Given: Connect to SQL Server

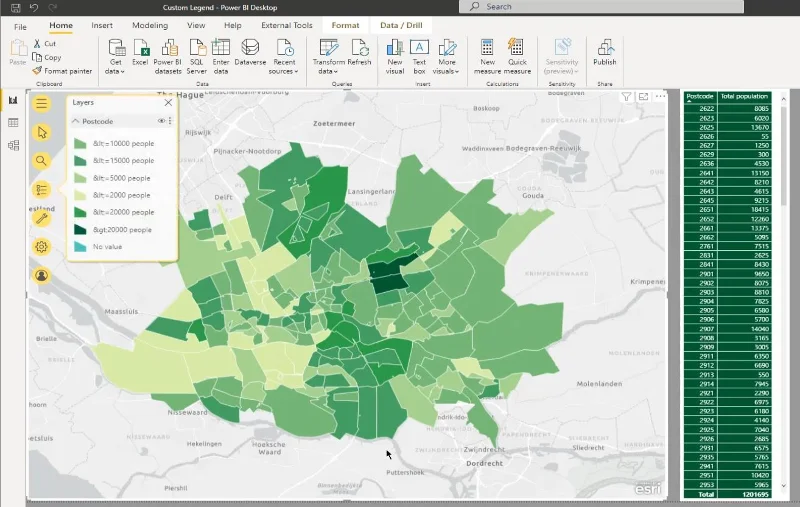Looking at the screenshot, I should tap(196, 57).
